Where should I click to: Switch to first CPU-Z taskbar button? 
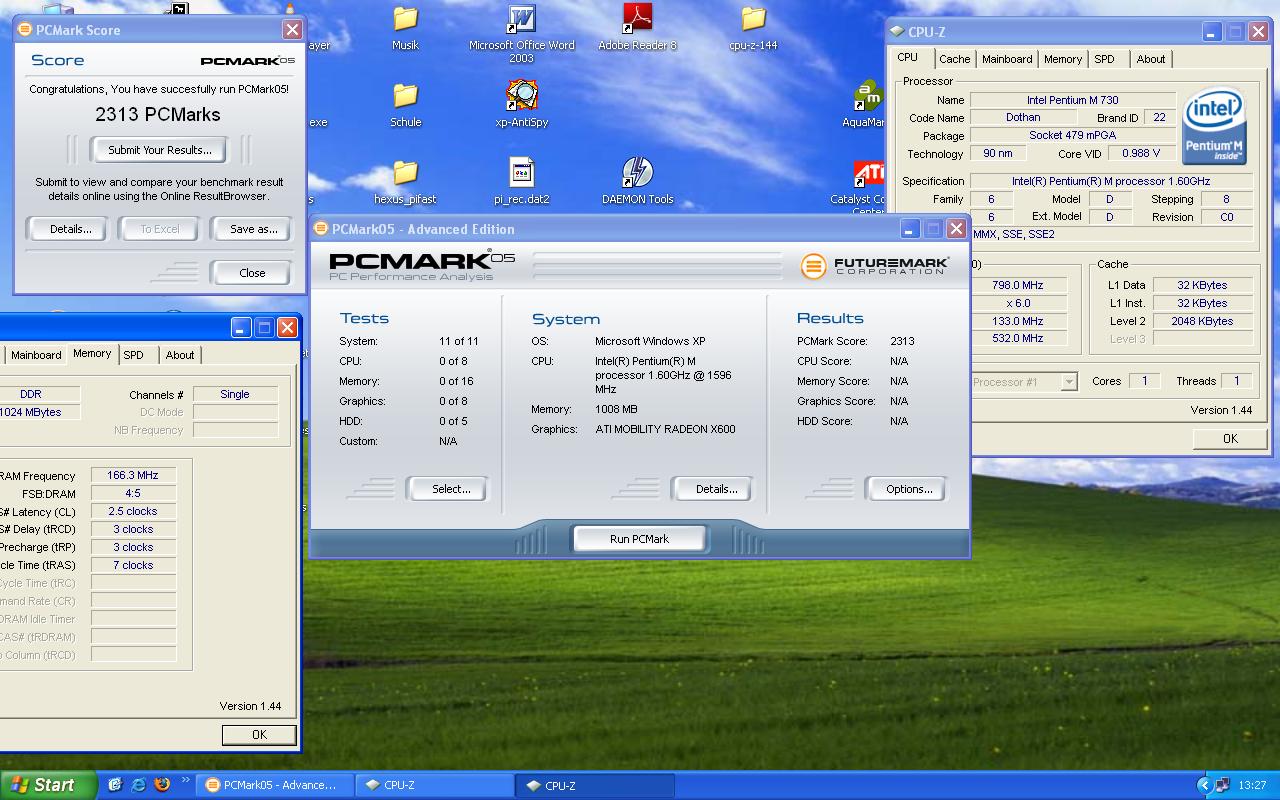coord(433,785)
